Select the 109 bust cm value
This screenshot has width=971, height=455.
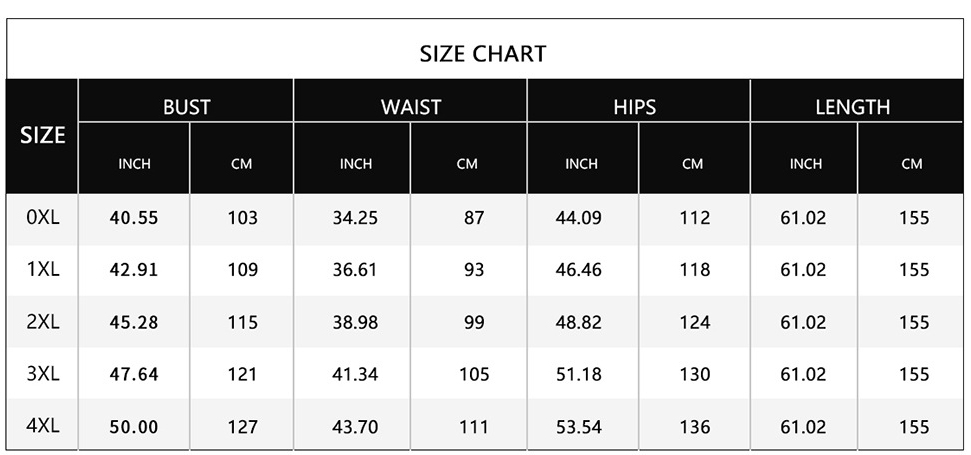click(x=242, y=269)
